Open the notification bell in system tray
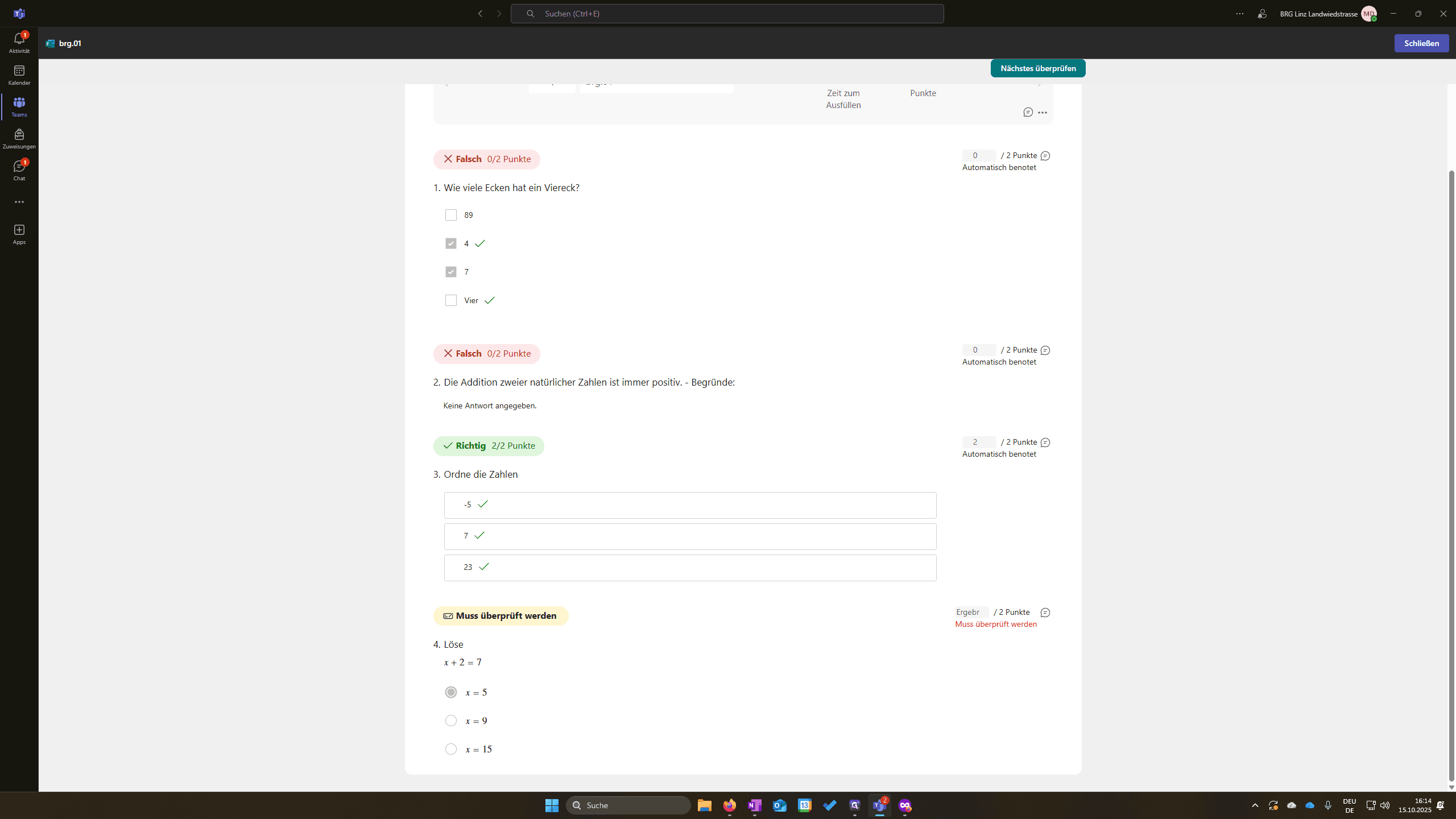1456x819 pixels. click(1441, 805)
